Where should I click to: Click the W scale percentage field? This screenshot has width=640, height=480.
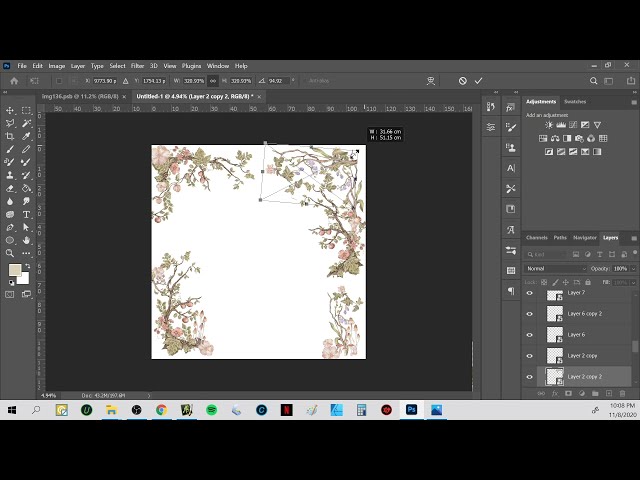(194, 81)
